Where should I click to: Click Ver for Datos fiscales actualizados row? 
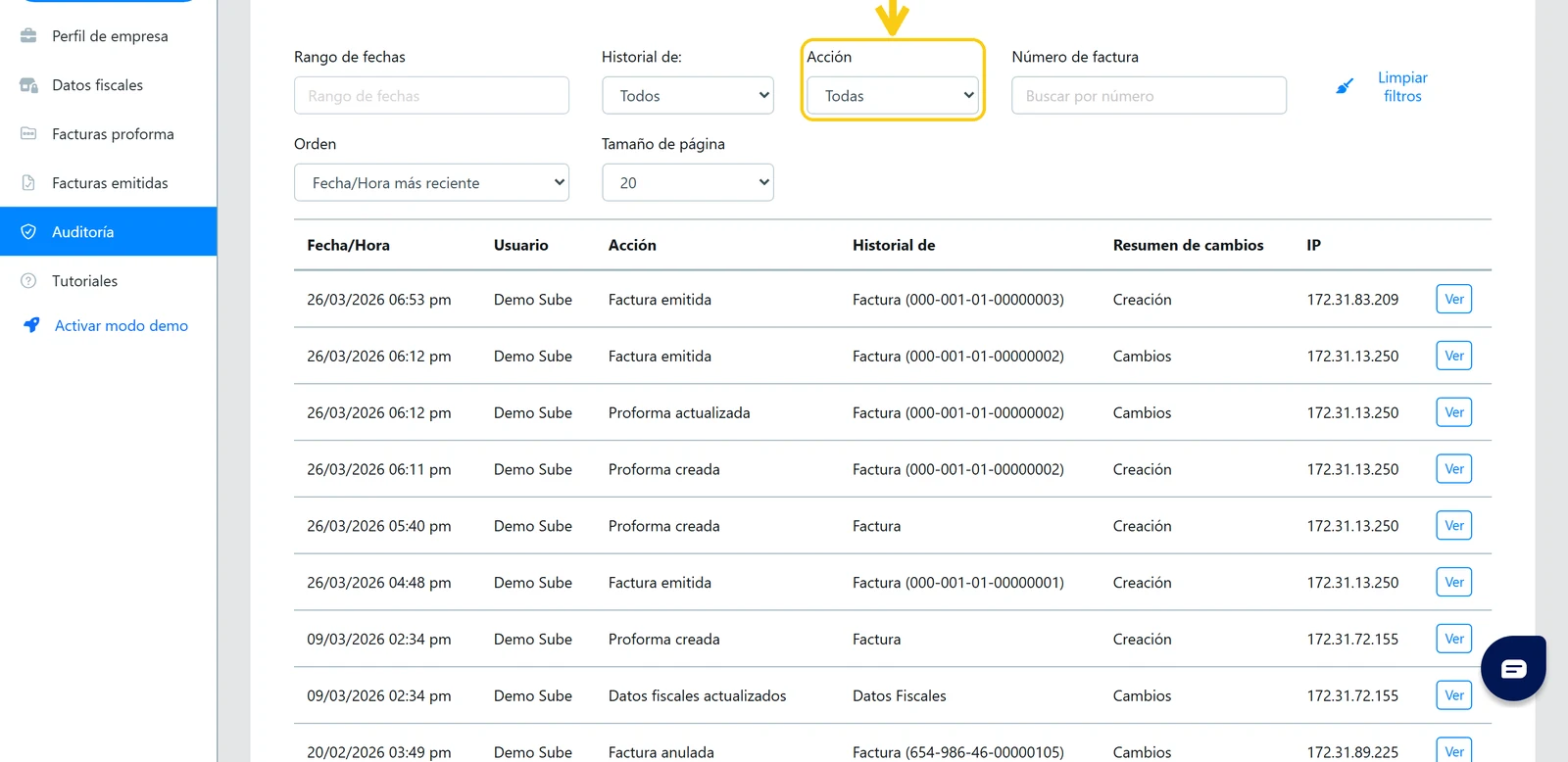click(1454, 695)
